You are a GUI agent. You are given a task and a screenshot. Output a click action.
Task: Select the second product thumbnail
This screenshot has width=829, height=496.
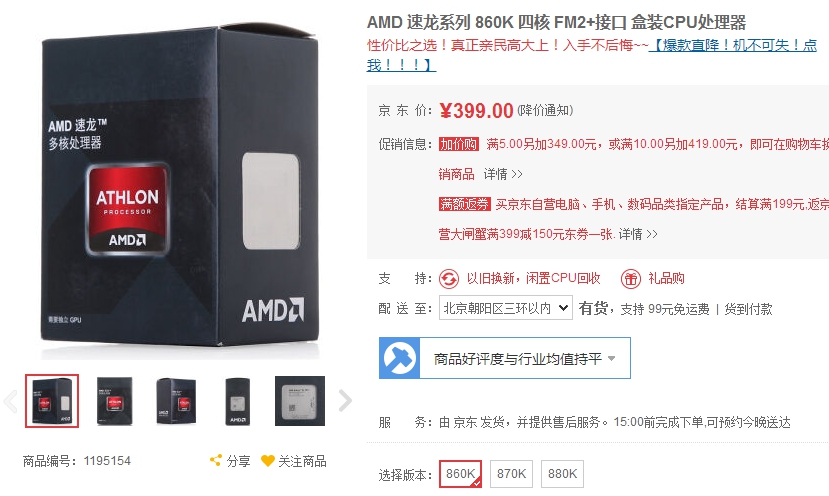pyautogui.click(x=114, y=400)
